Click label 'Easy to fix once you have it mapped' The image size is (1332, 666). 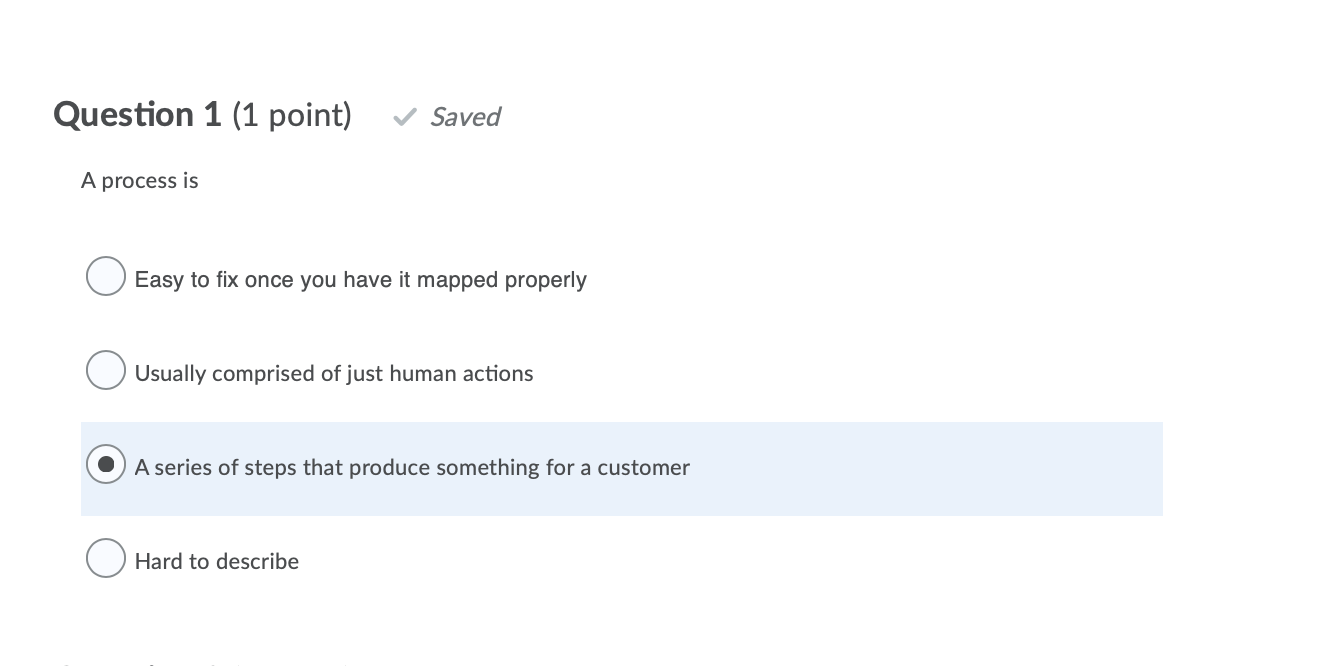(360, 280)
